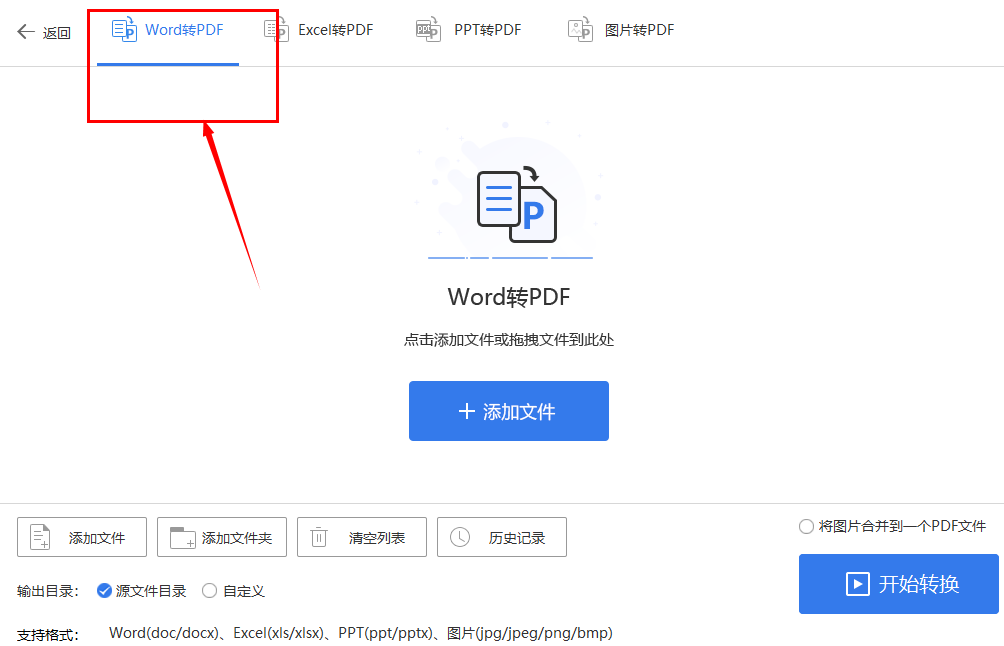Image resolution: width=1004 pixels, height=646 pixels.
Task: Enable 将图片合并到一个PDF文件 option
Action: (805, 526)
